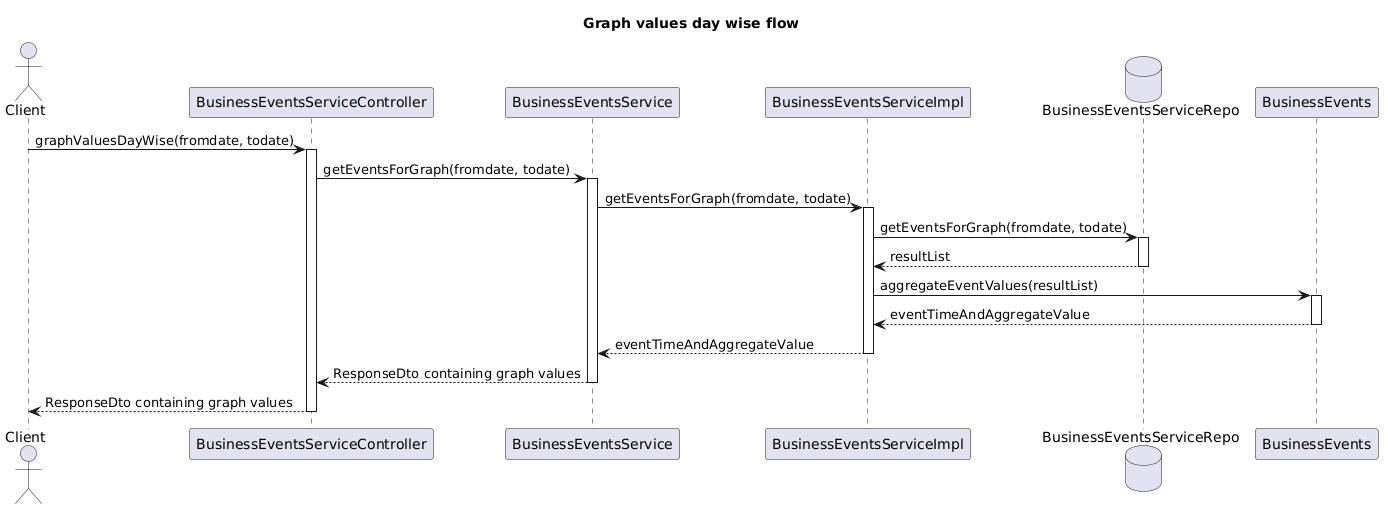Click the top BusinessEventsServiceImpl participant box
The width and height of the screenshot is (1388, 511).
click(x=867, y=102)
